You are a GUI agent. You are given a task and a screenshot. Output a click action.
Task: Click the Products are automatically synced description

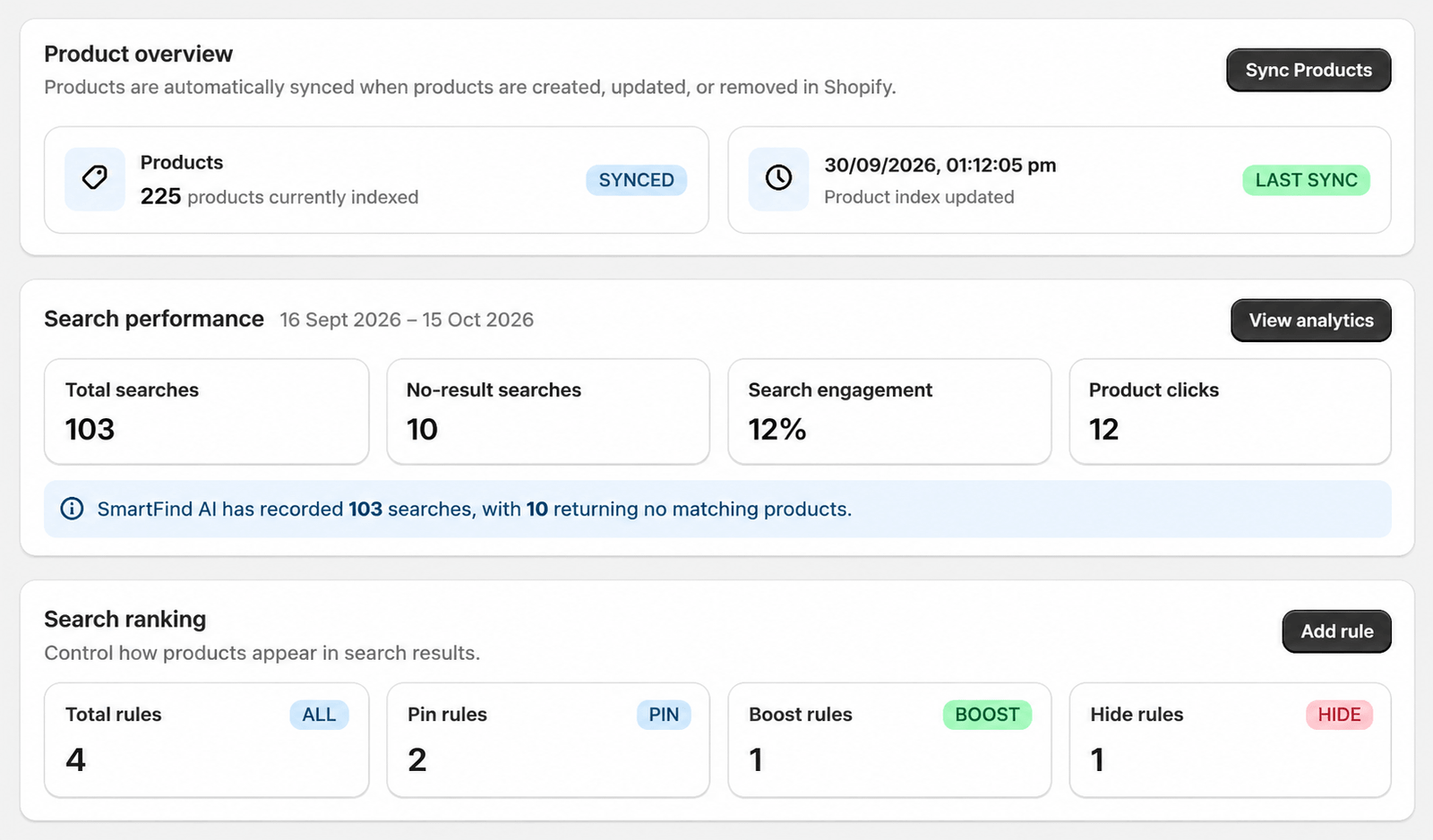tap(470, 87)
